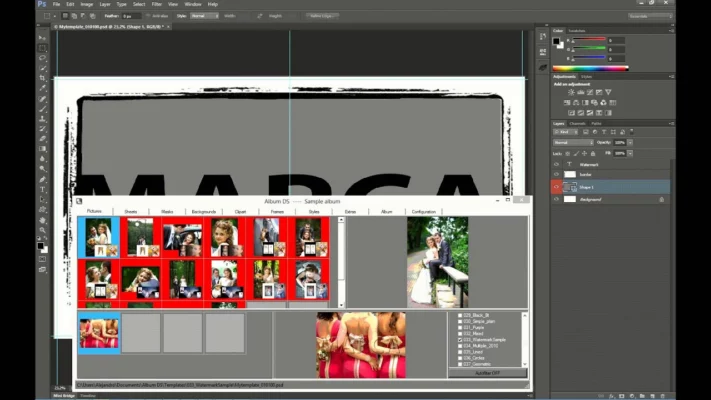711x400 pixels.
Task: Pick a color from the spectrum ramp
Action: pos(592,67)
